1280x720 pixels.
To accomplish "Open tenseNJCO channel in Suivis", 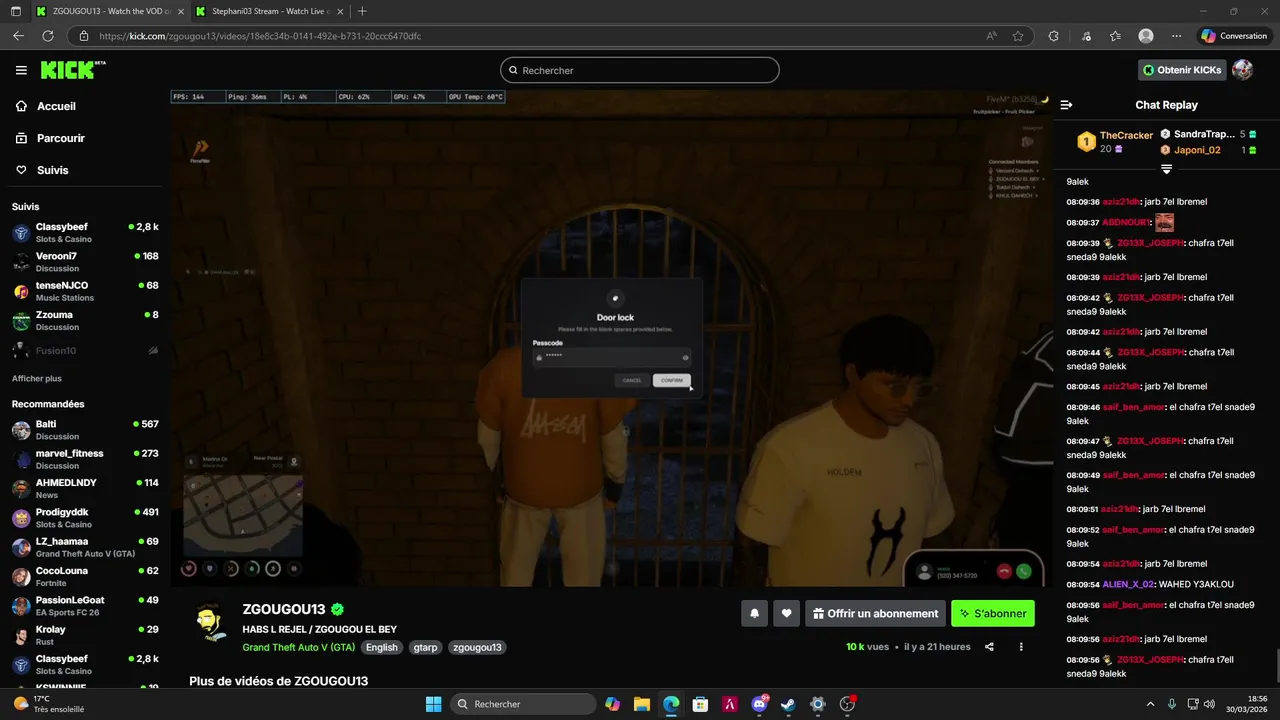I will pos(85,291).
